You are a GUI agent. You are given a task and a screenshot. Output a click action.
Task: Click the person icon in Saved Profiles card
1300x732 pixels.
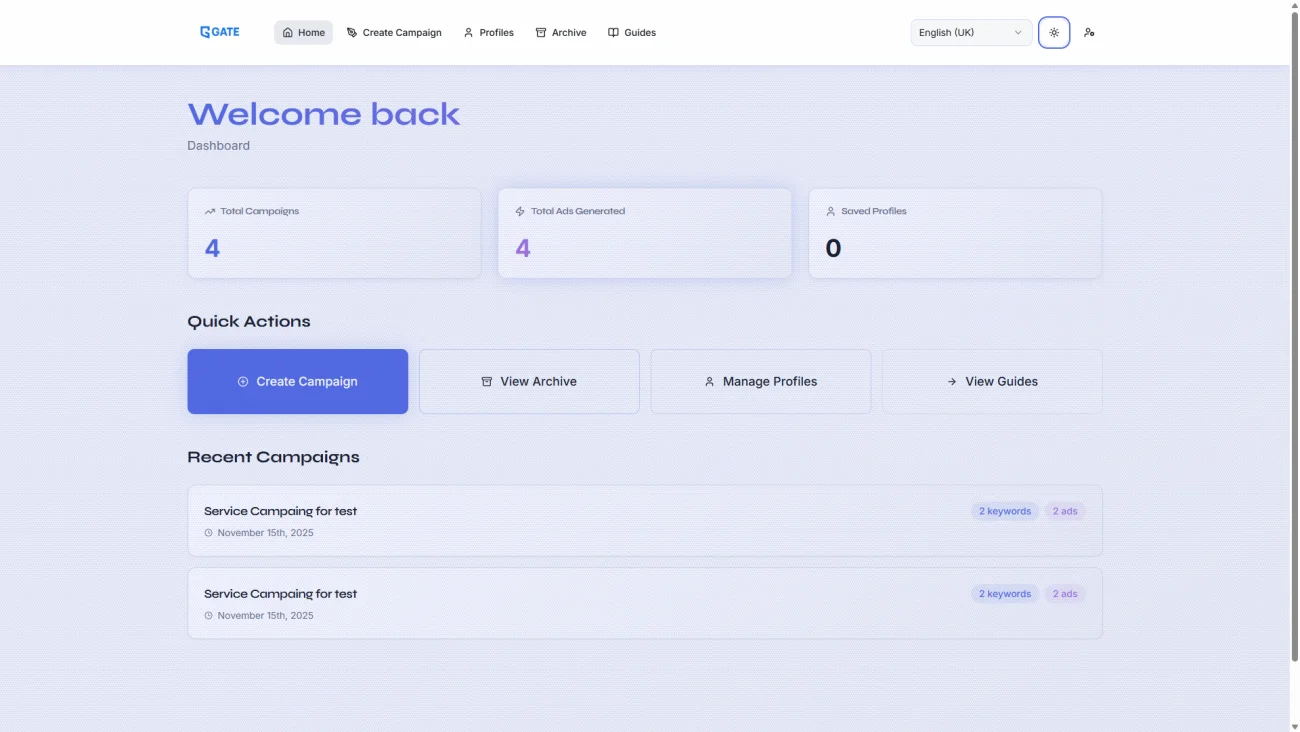pyautogui.click(x=830, y=212)
